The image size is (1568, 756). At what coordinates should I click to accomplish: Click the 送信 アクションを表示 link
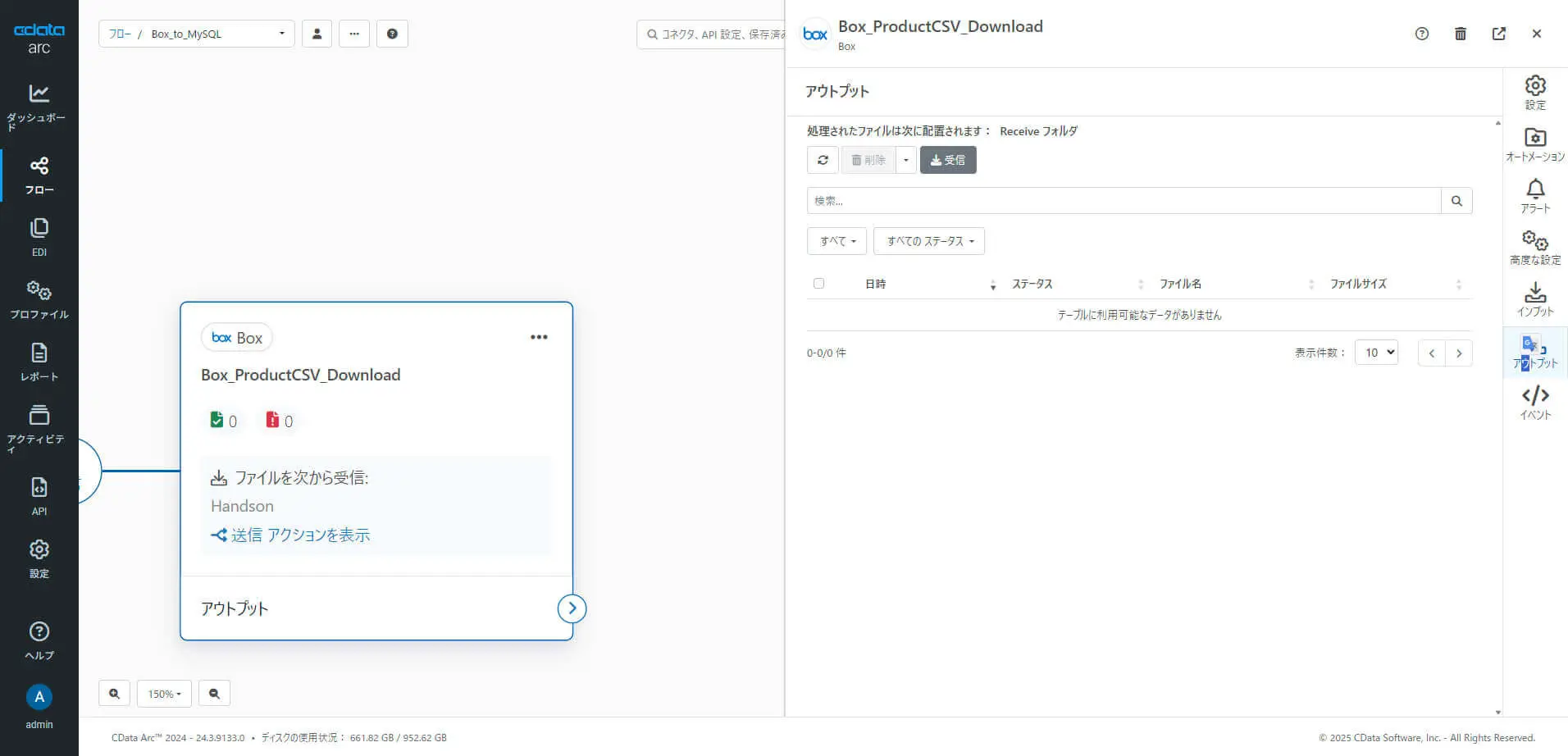click(x=290, y=535)
